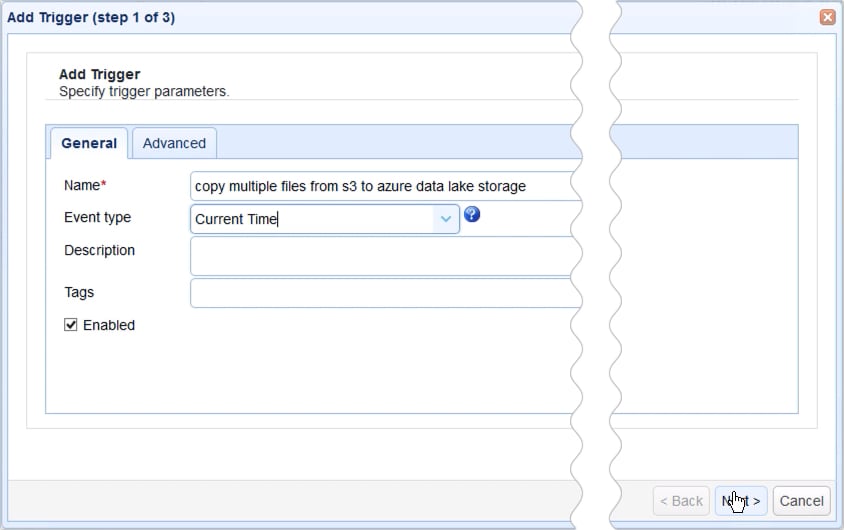Click the 'Tags' field label

pyautogui.click(x=79, y=292)
